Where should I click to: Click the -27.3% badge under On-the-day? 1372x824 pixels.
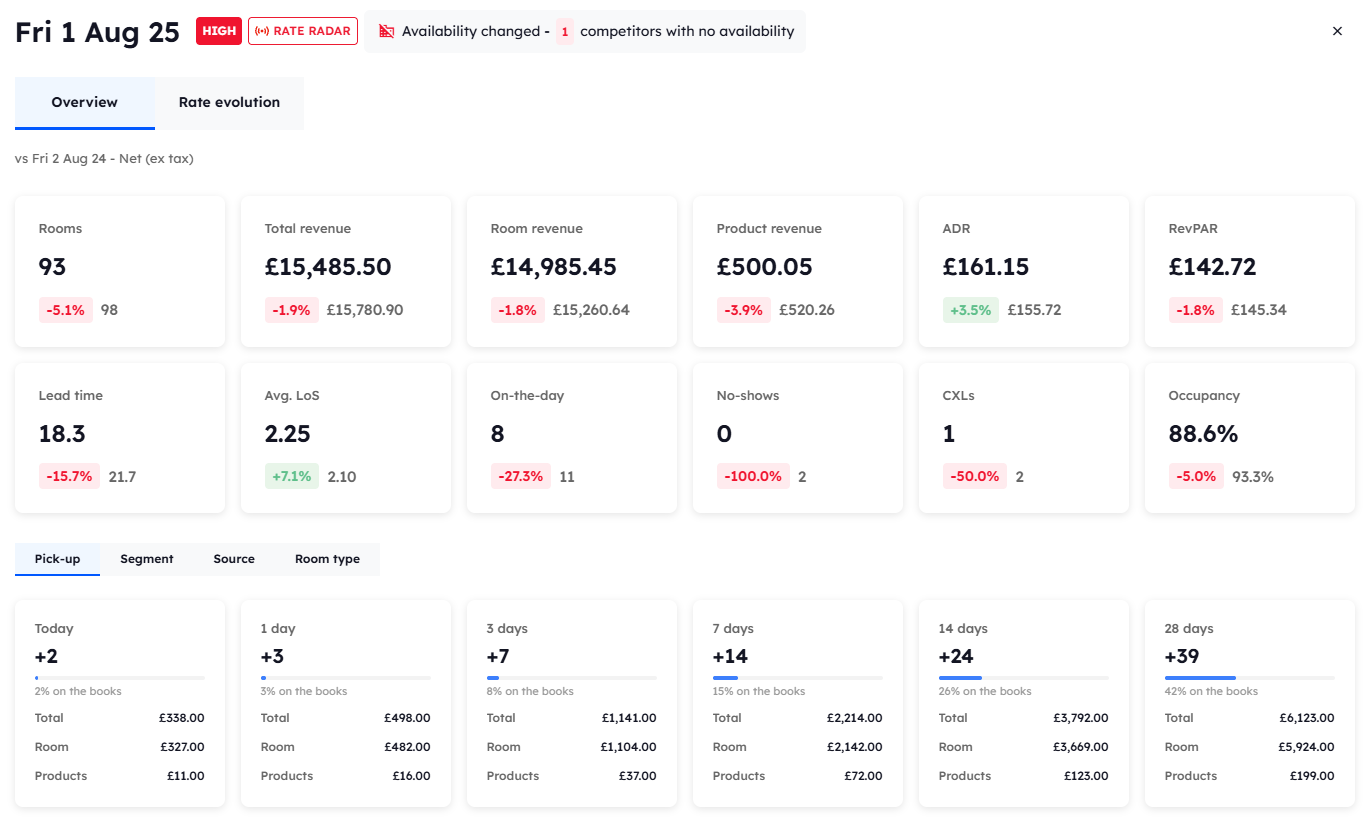tap(521, 477)
